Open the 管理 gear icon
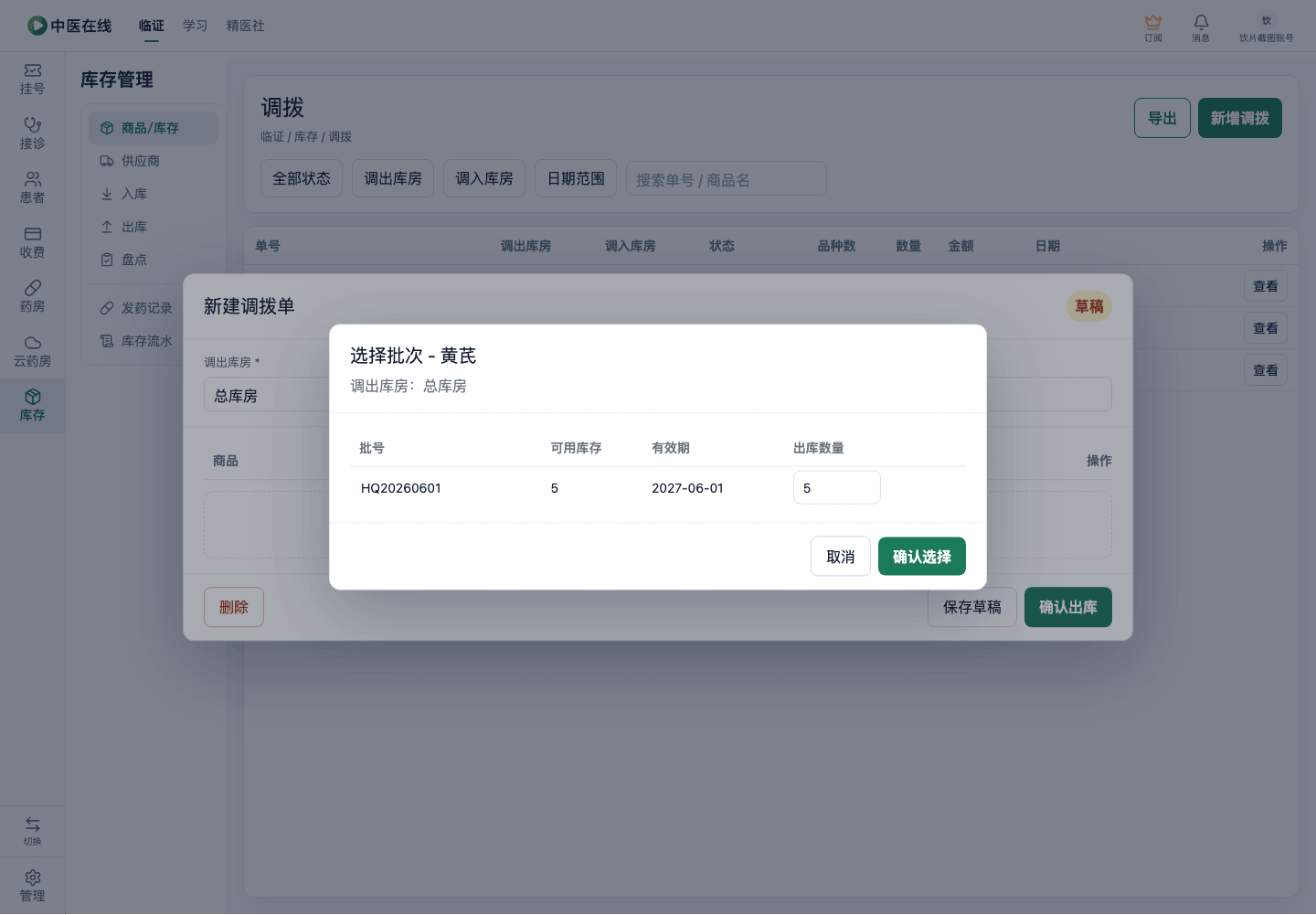 [33, 886]
